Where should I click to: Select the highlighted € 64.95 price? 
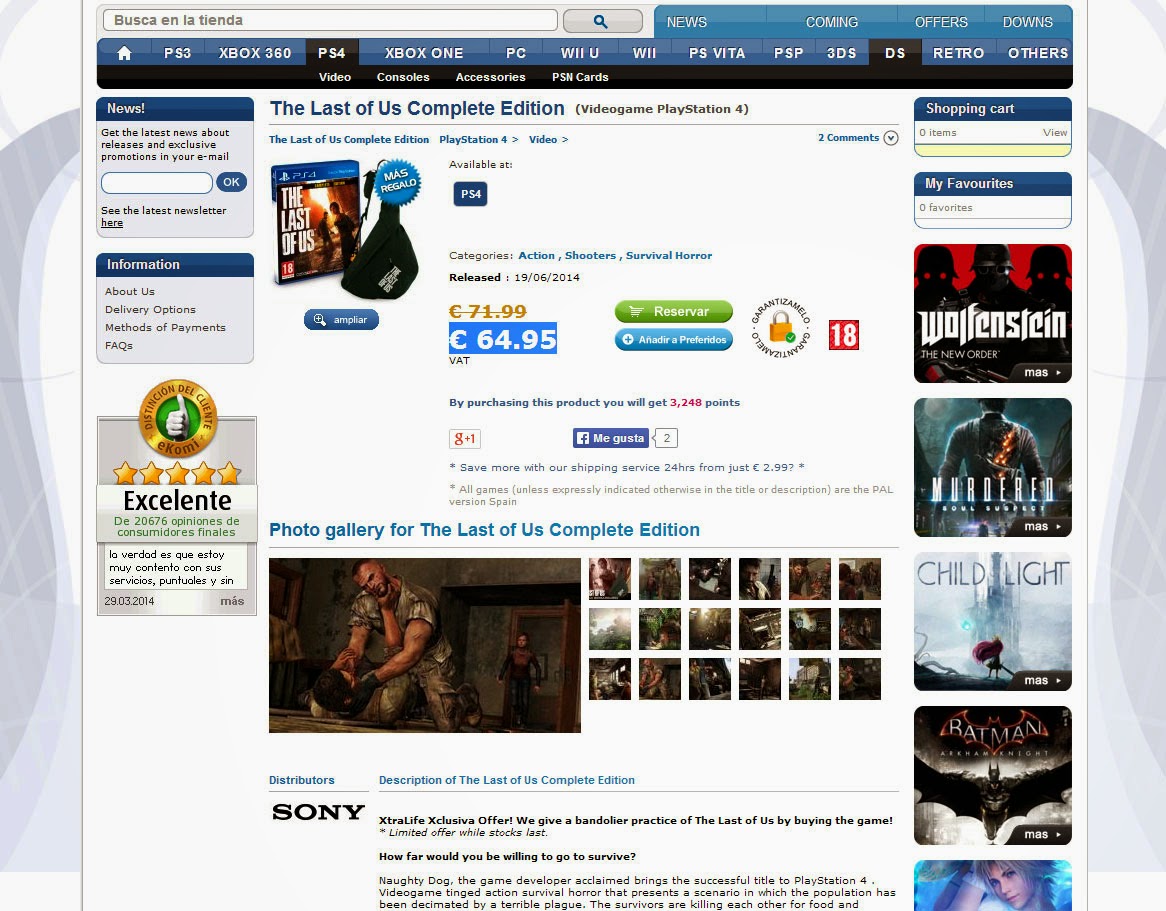pyautogui.click(x=503, y=338)
